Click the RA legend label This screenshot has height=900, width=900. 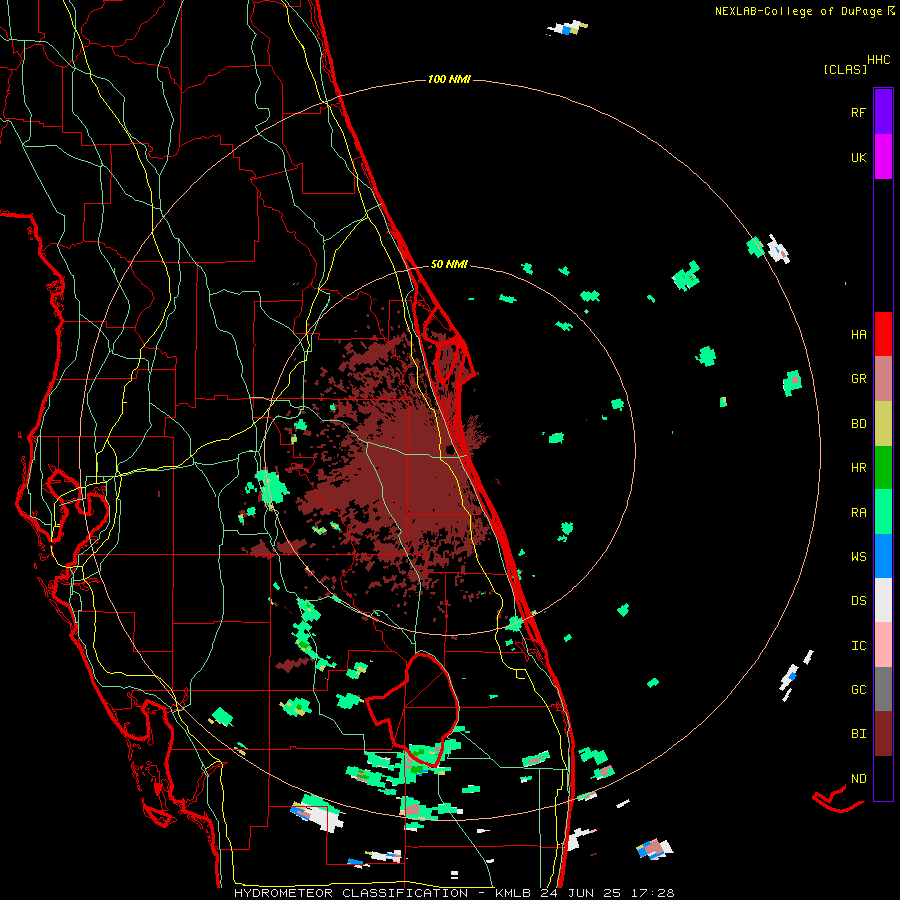[858, 513]
